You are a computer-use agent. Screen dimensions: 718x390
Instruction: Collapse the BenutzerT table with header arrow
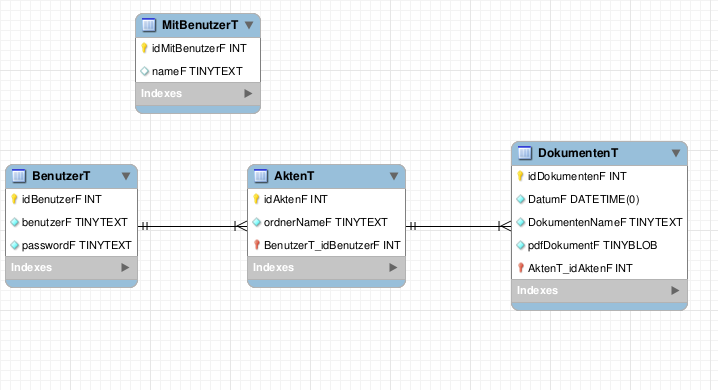(x=126, y=176)
